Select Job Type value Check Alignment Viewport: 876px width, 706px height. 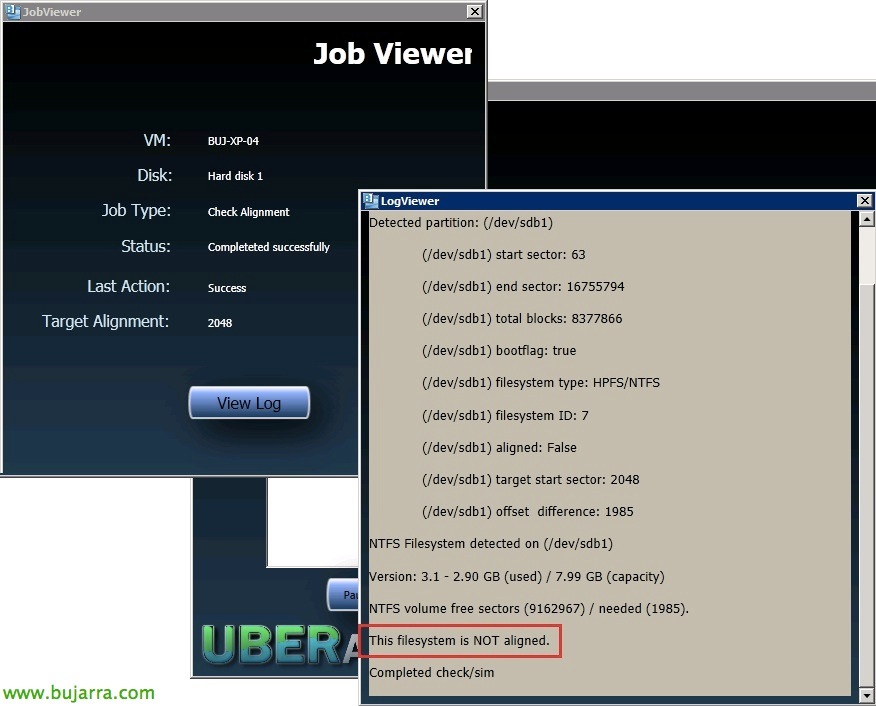click(249, 212)
